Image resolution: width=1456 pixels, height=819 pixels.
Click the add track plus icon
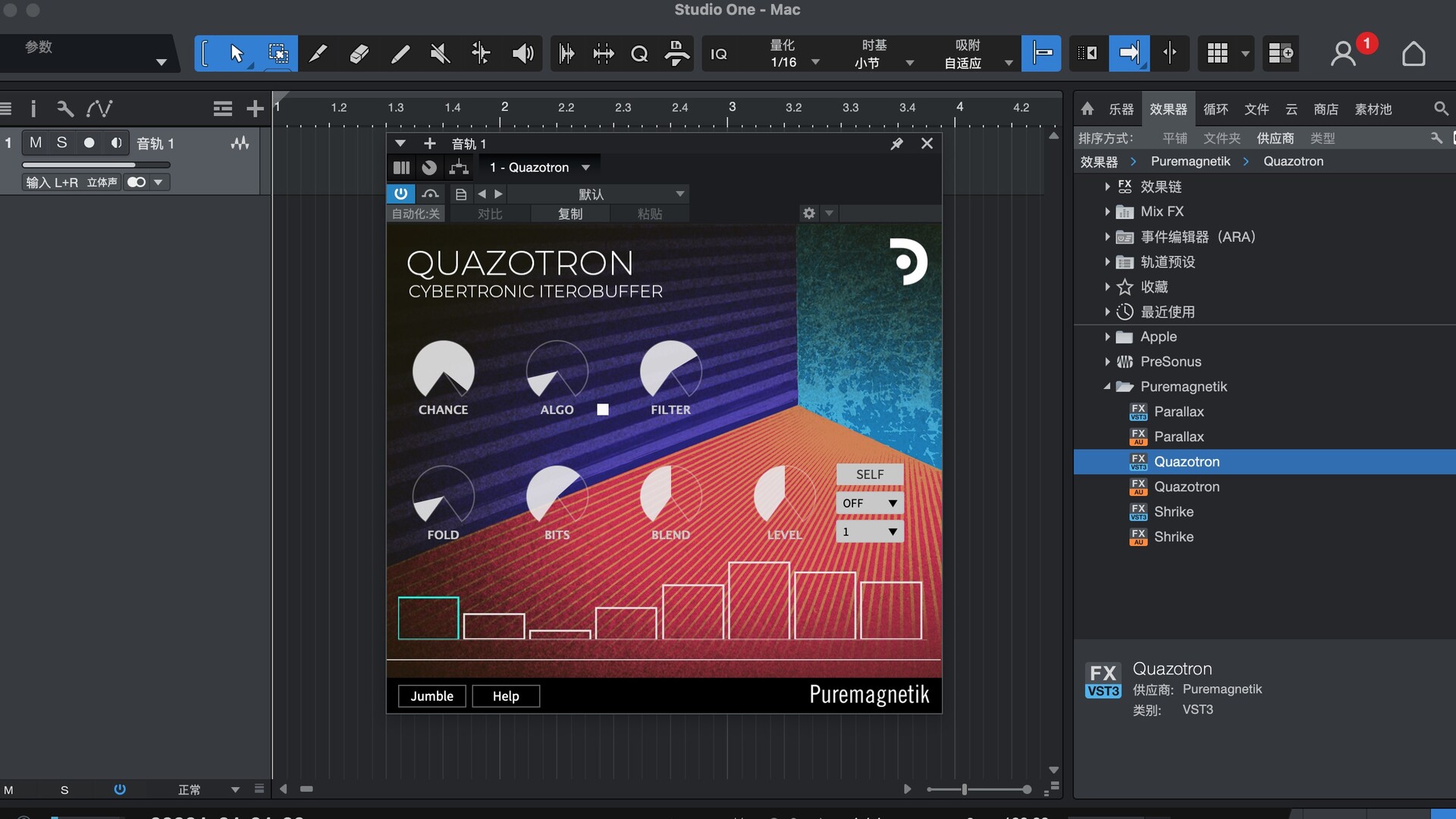(256, 109)
